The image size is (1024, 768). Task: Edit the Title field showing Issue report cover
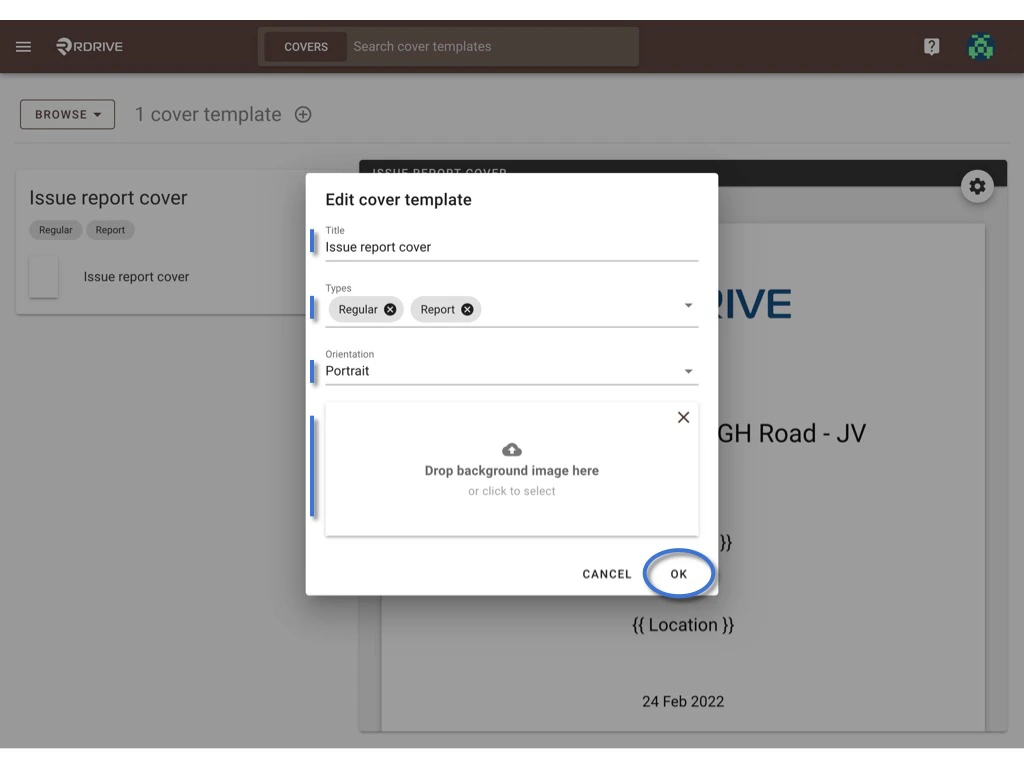click(511, 246)
